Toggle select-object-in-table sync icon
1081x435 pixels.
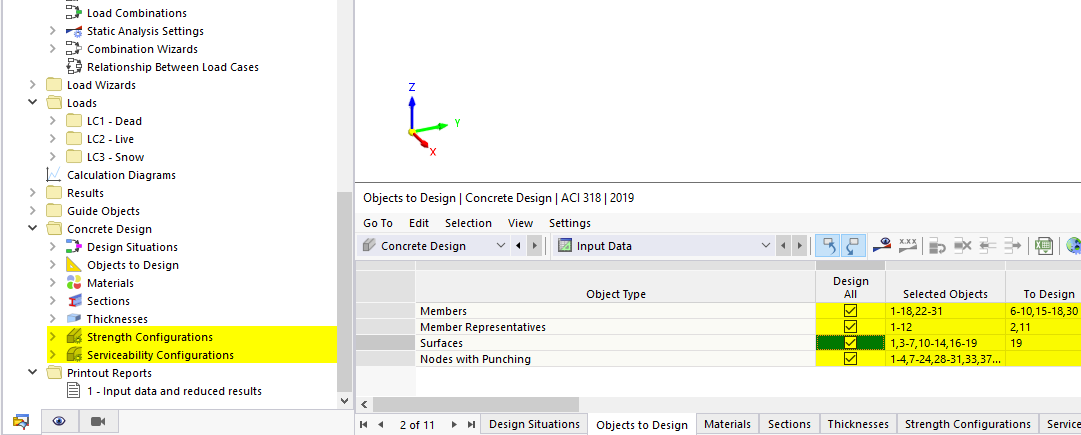(827, 245)
